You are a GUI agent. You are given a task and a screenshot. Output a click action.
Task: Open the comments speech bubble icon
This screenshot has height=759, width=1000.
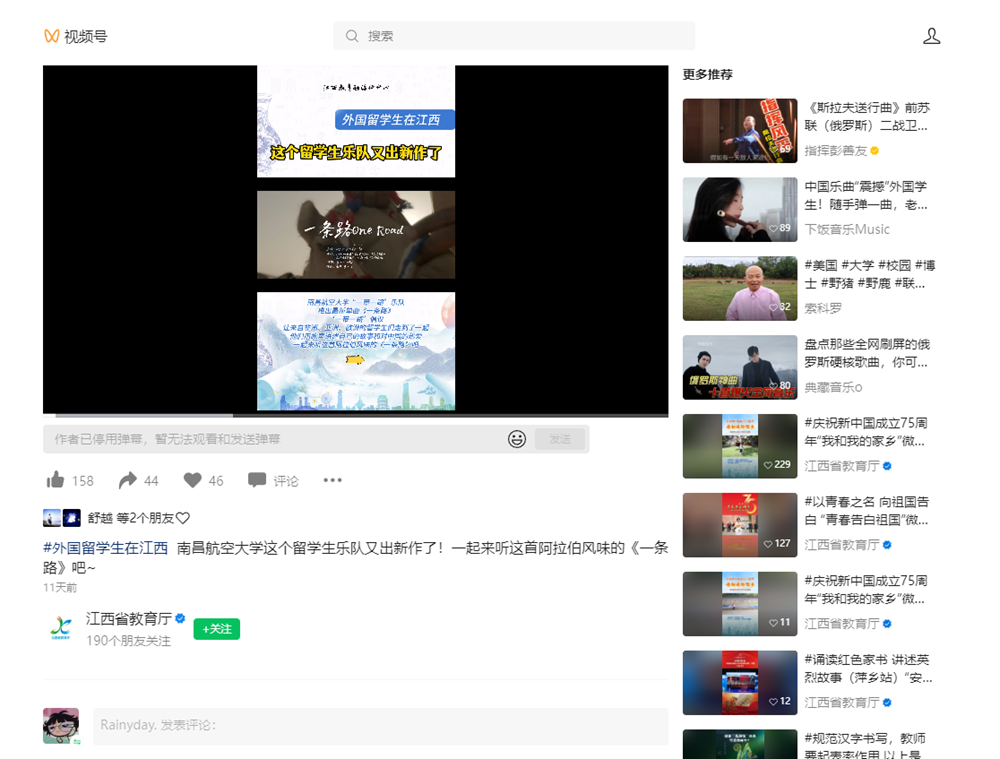coord(257,480)
